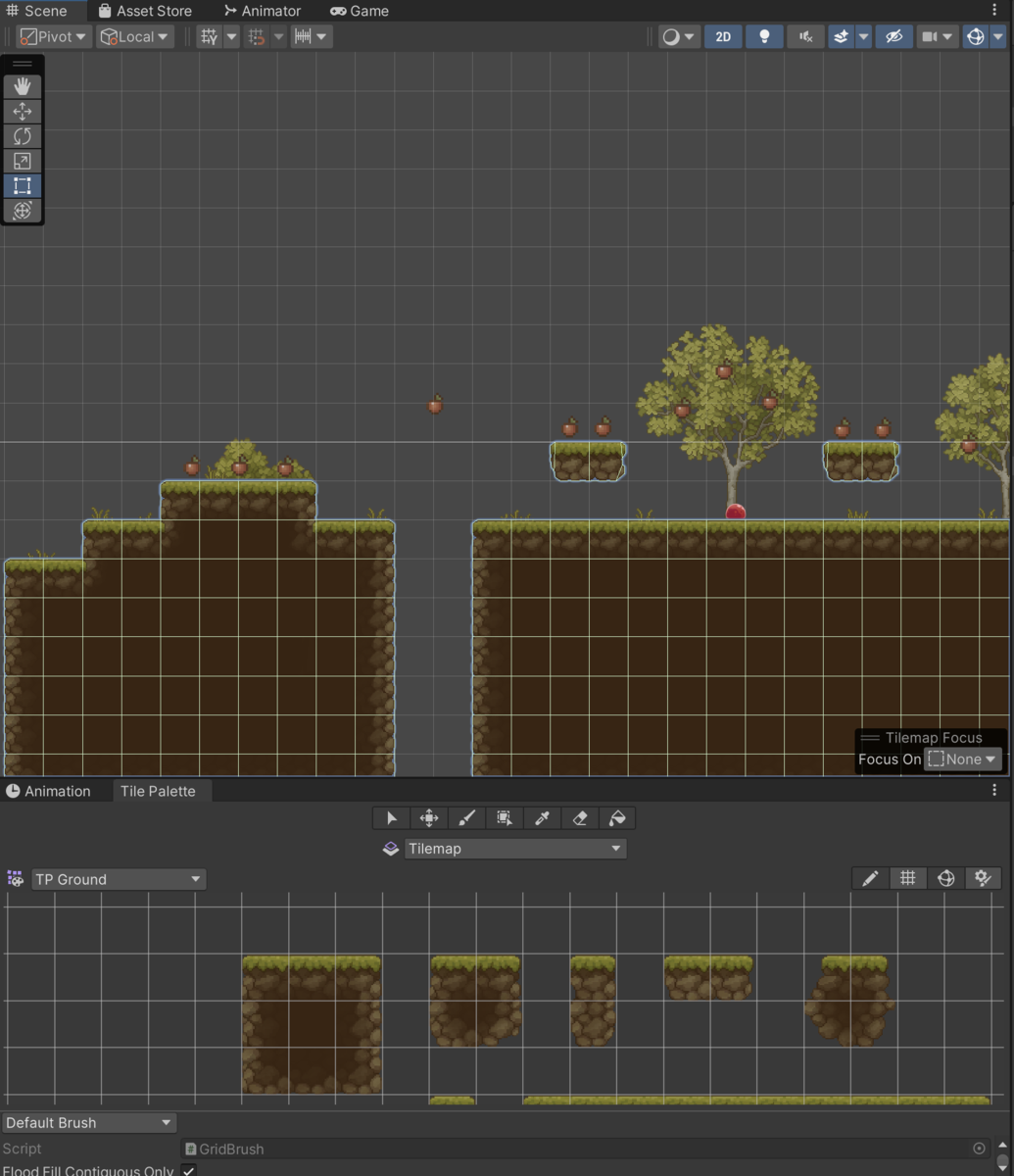Select the tile Move selection tool
The width and height of the screenshot is (1014, 1176).
click(429, 818)
